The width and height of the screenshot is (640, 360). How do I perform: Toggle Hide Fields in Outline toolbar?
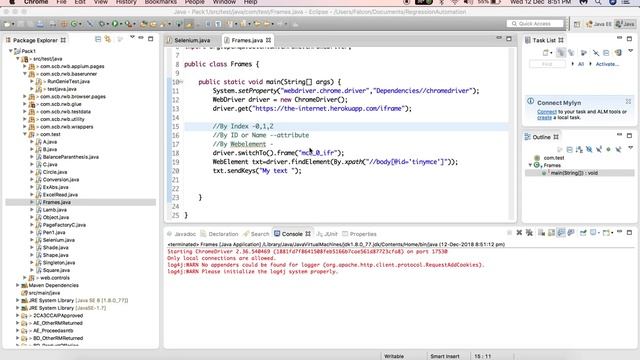(589, 149)
